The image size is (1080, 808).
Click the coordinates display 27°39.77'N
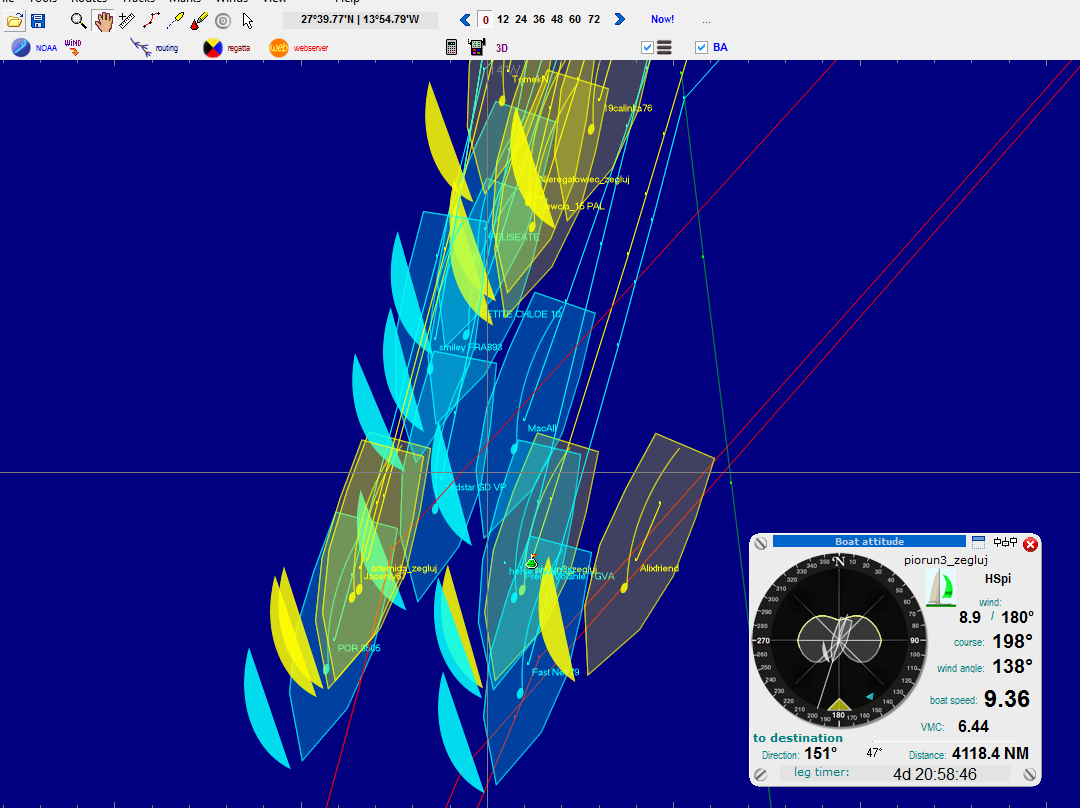pyautogui.click(x=360, y=19)
